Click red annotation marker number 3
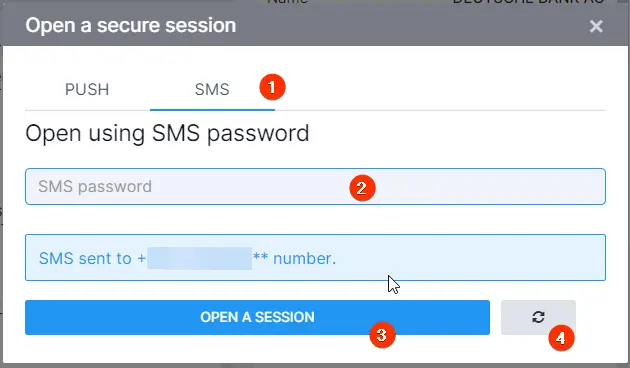Viewport: 630px width, 368px height. pos(382,335)
